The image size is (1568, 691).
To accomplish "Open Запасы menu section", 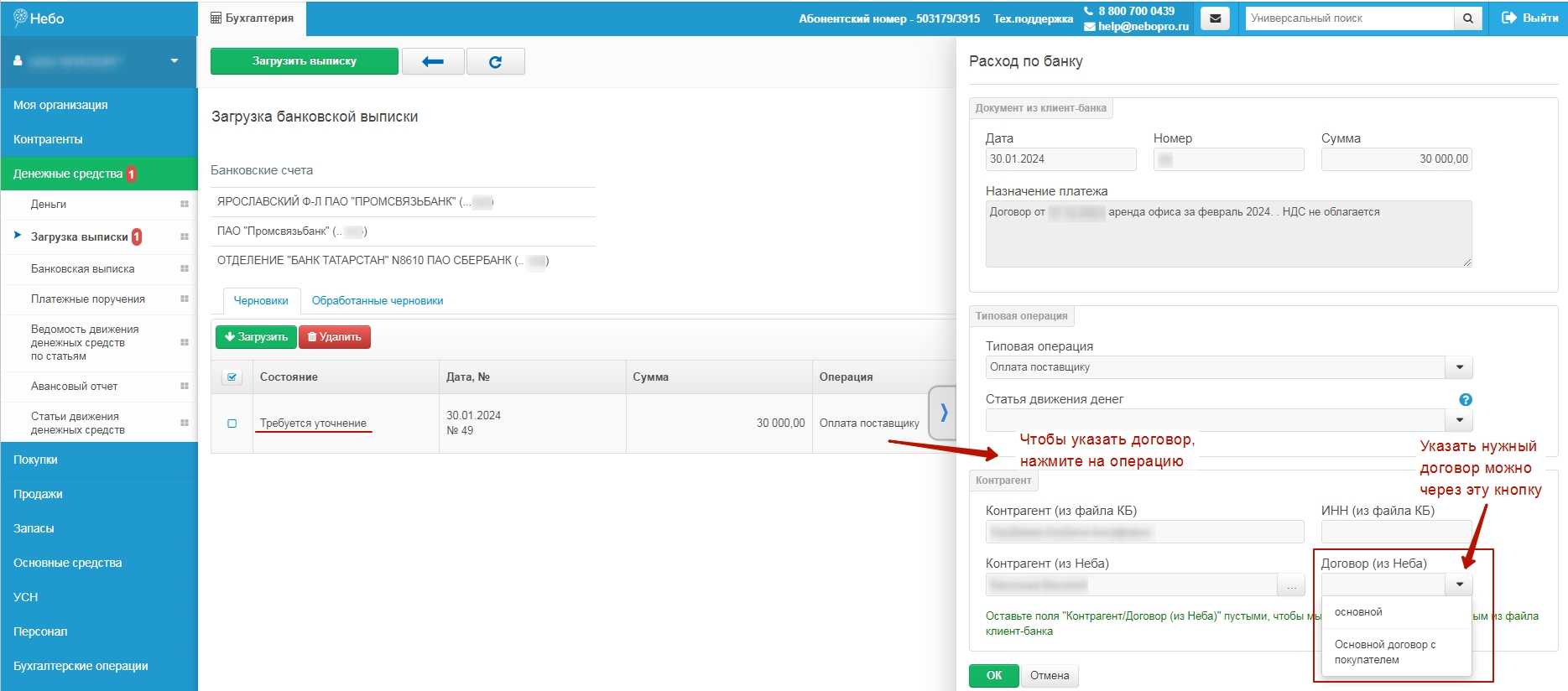I will pos(99,528).
